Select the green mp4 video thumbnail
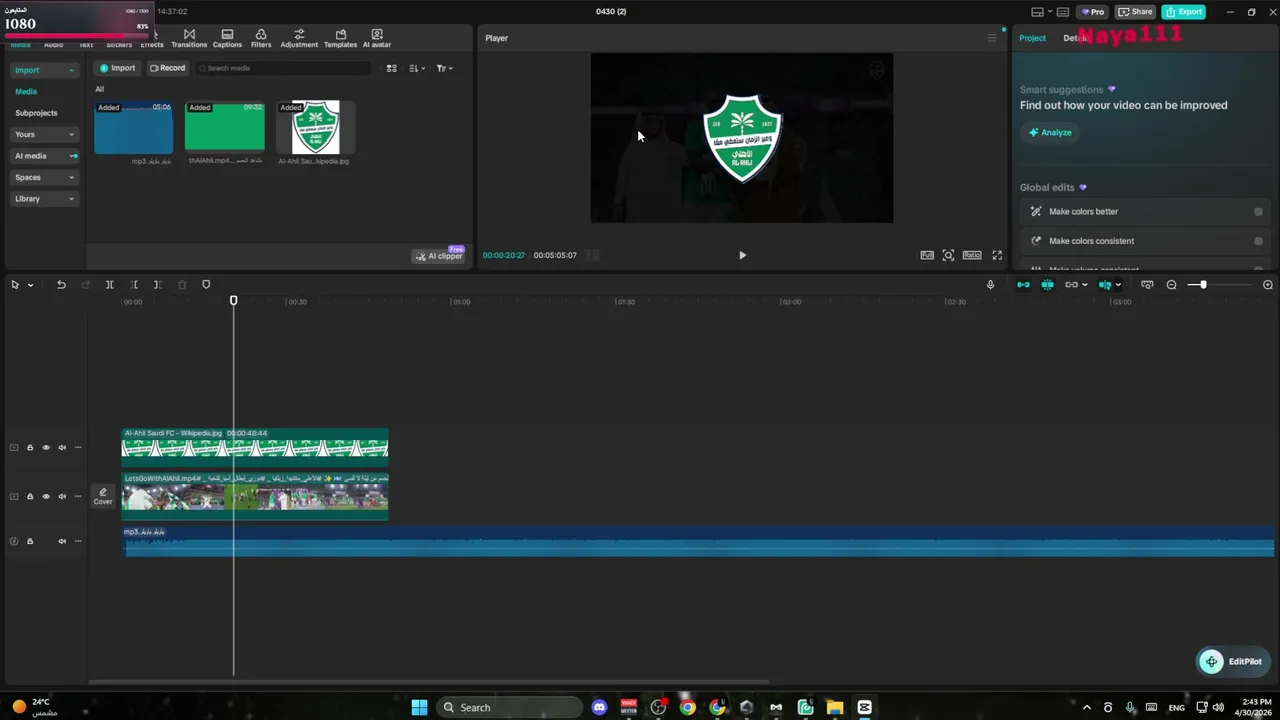Image resolution: width=1280 pixels, height=720 pixels. click(x=225, y=127)
